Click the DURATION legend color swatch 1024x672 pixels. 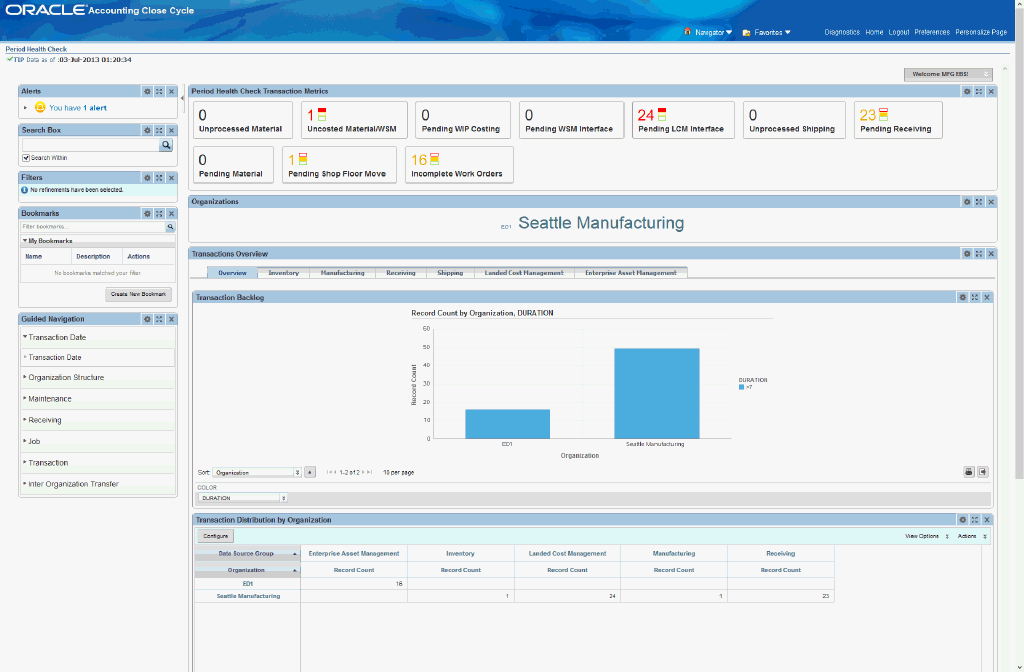[741, 387]
